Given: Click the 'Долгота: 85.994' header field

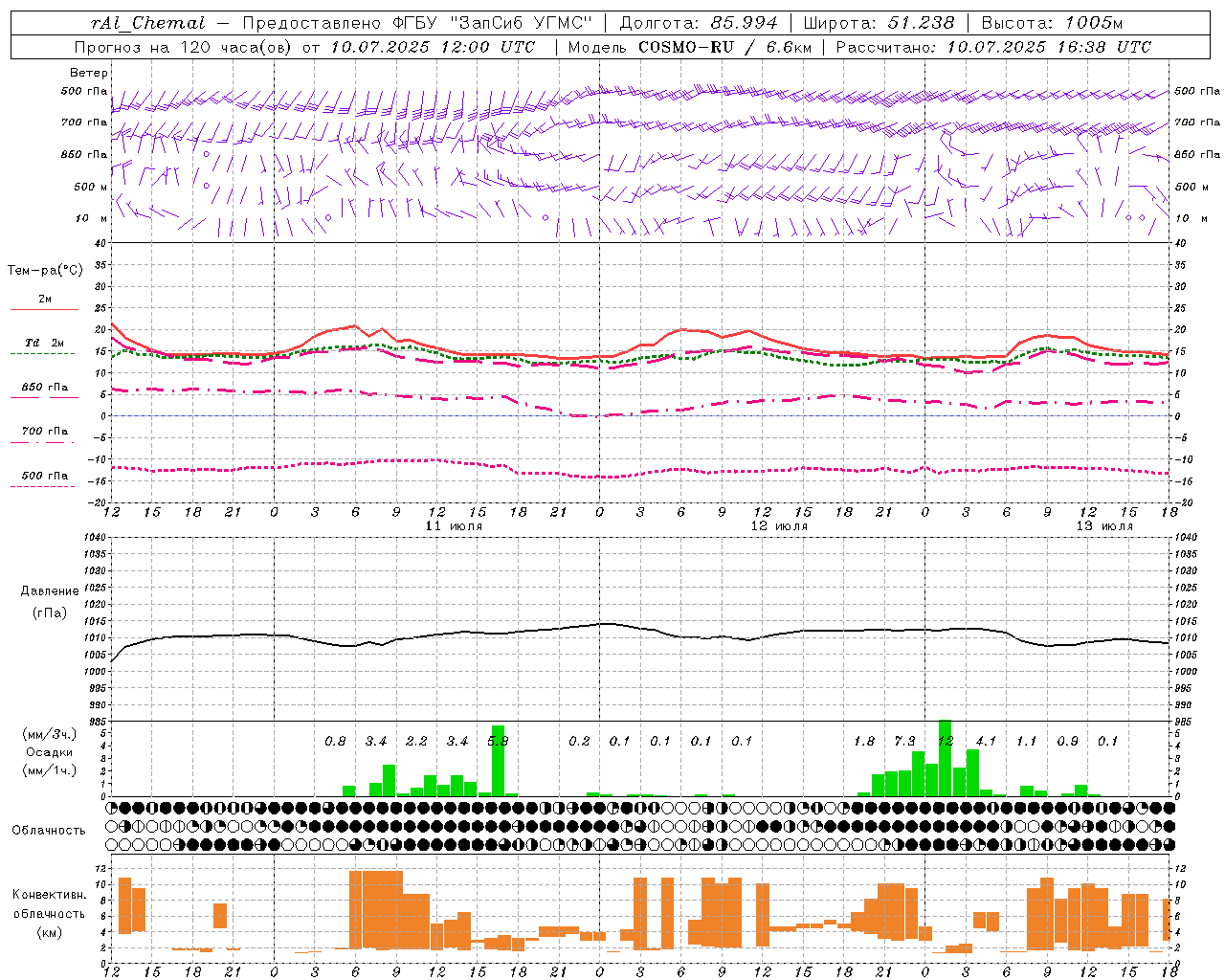Looking at the screenshot, I should (x=699, y=23).
